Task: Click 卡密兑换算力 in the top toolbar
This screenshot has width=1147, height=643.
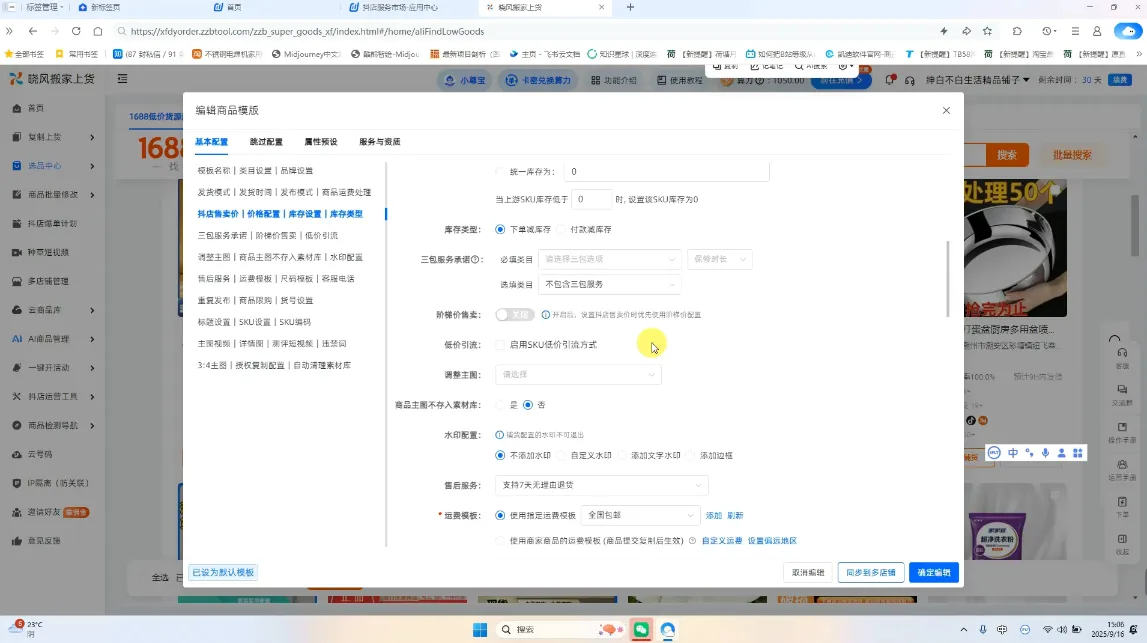Action: click(x=540, y=80)
